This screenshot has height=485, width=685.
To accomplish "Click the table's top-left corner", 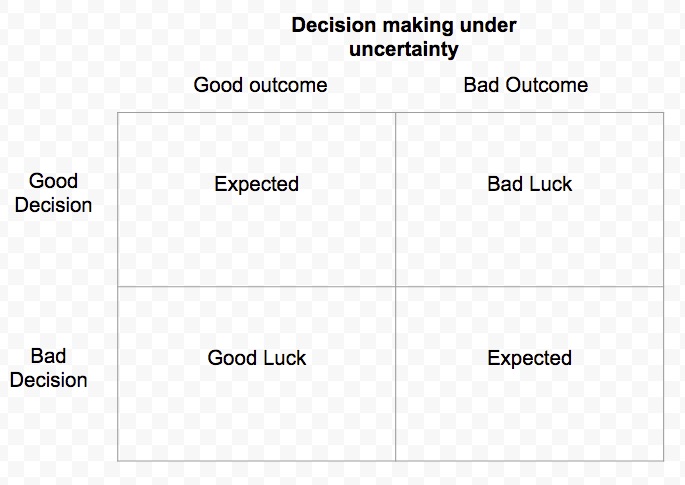I will [x=118, y=113].
